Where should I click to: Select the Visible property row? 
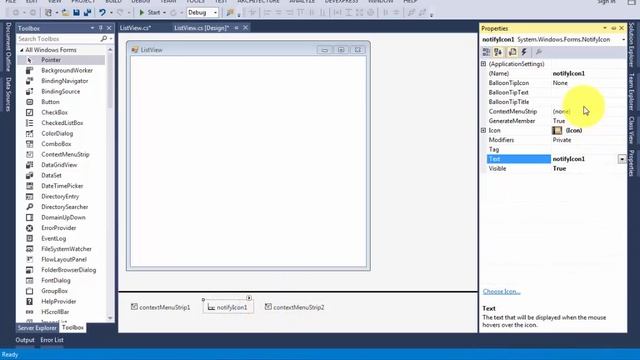(x=556, y=169)
